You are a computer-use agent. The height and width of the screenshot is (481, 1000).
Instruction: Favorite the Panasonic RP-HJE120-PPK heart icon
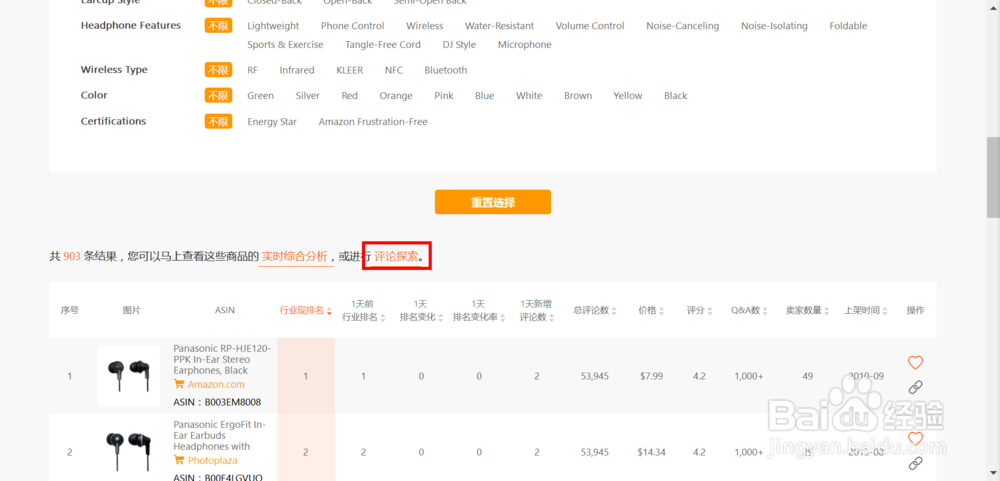pos(915,362)
